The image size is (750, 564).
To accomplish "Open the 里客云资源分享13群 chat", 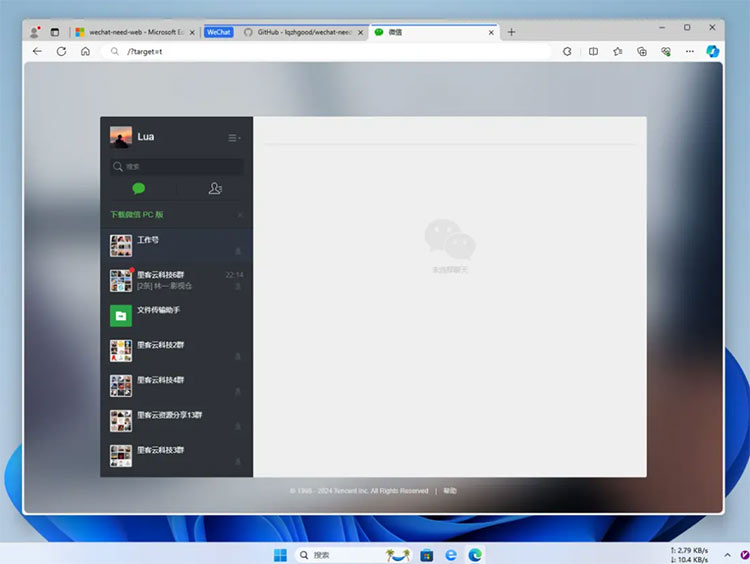I will click(176, 420).
